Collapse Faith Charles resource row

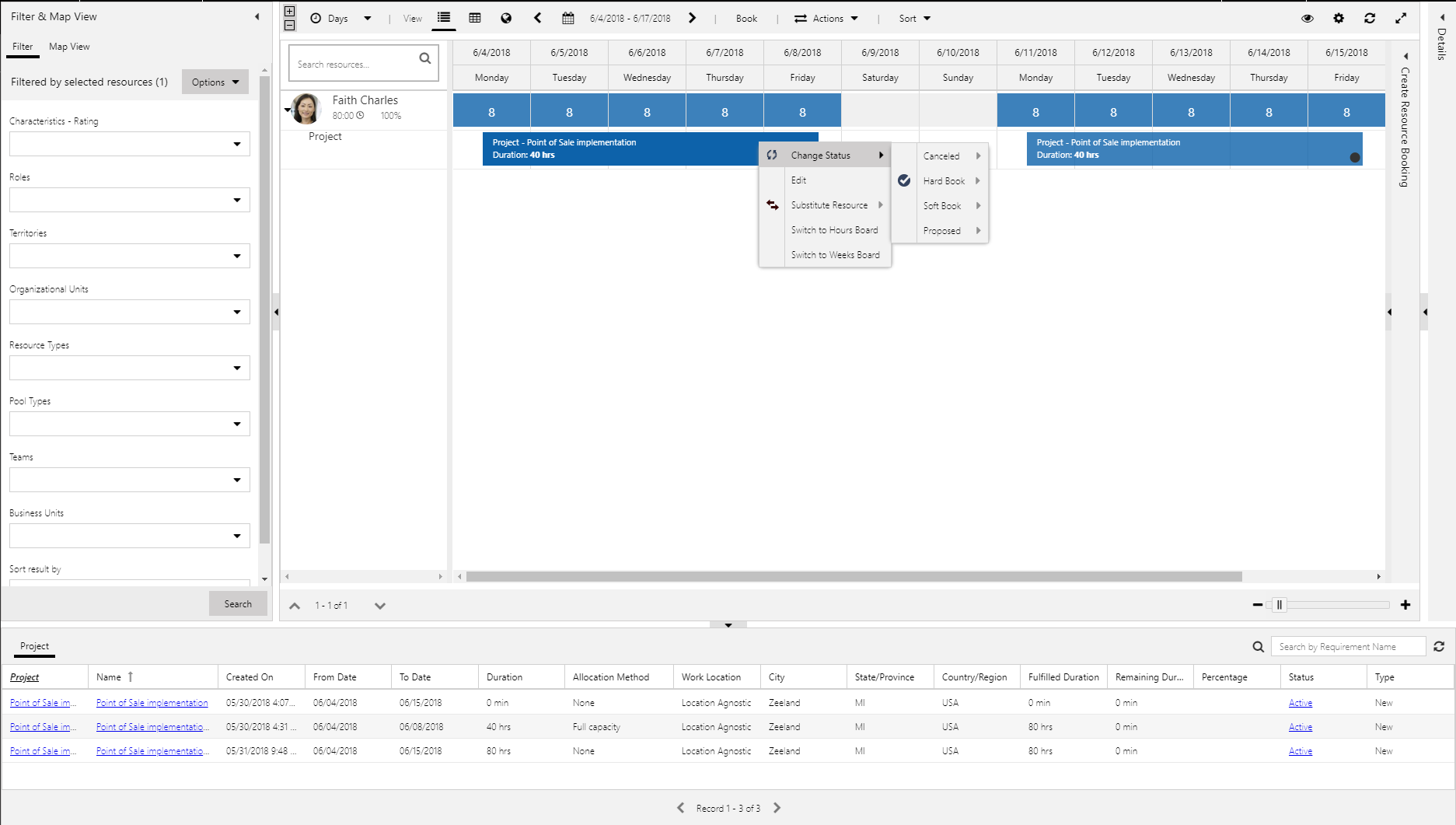point(287,110)
